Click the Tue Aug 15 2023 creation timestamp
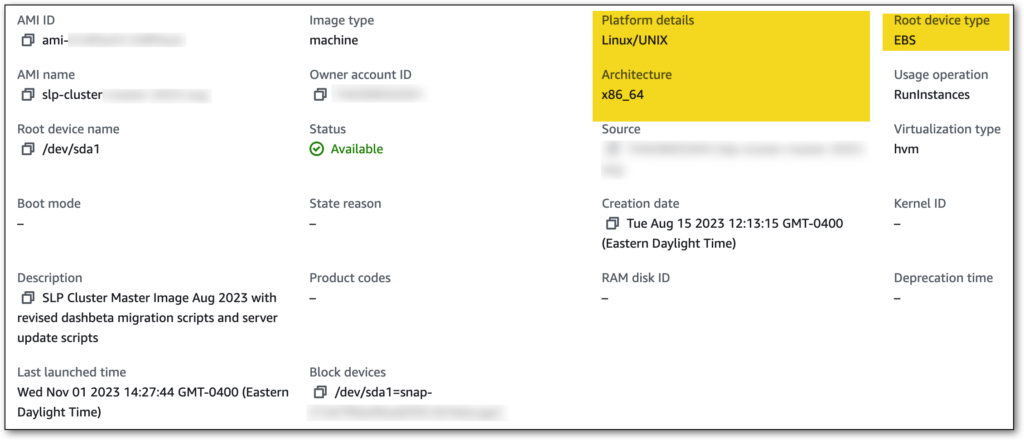Screen dimensions: 1024x440 [x=733, y=223]
